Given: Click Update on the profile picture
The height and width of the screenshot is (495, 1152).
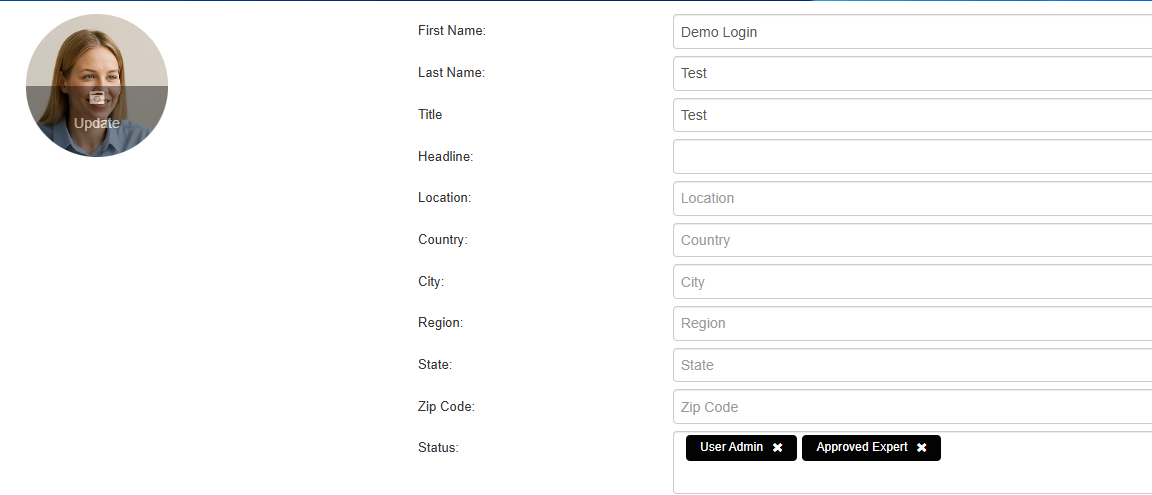Looking at the screenshot, I should pos(97,123).
